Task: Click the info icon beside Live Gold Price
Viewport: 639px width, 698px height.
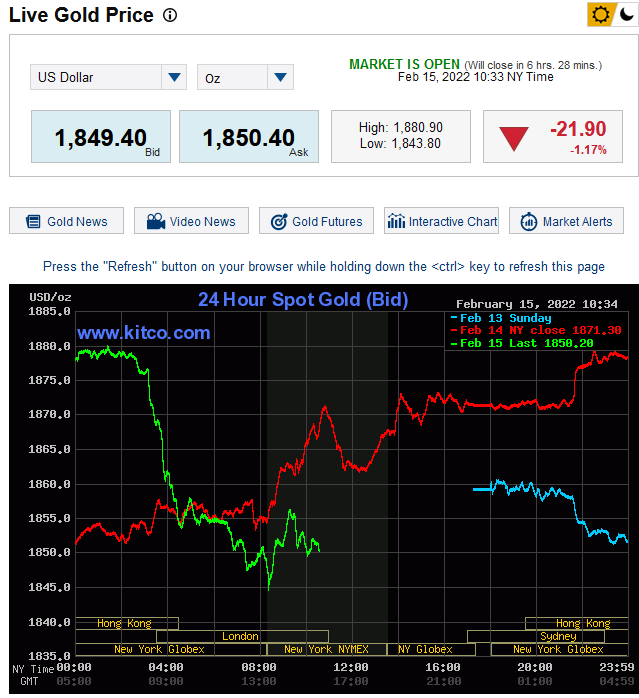Action: (170, 15)
